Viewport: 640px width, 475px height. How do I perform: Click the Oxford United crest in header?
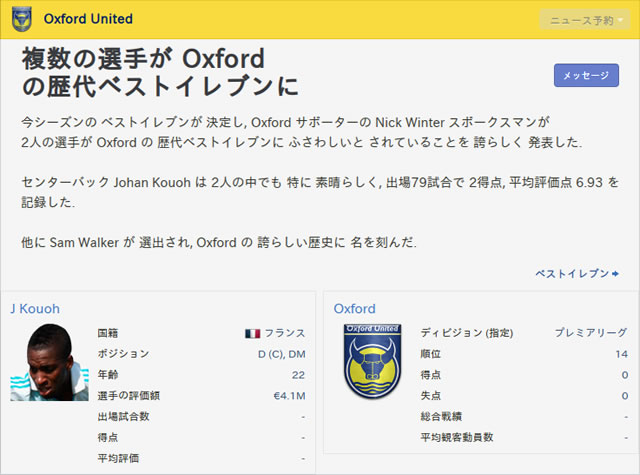[22, 19]
